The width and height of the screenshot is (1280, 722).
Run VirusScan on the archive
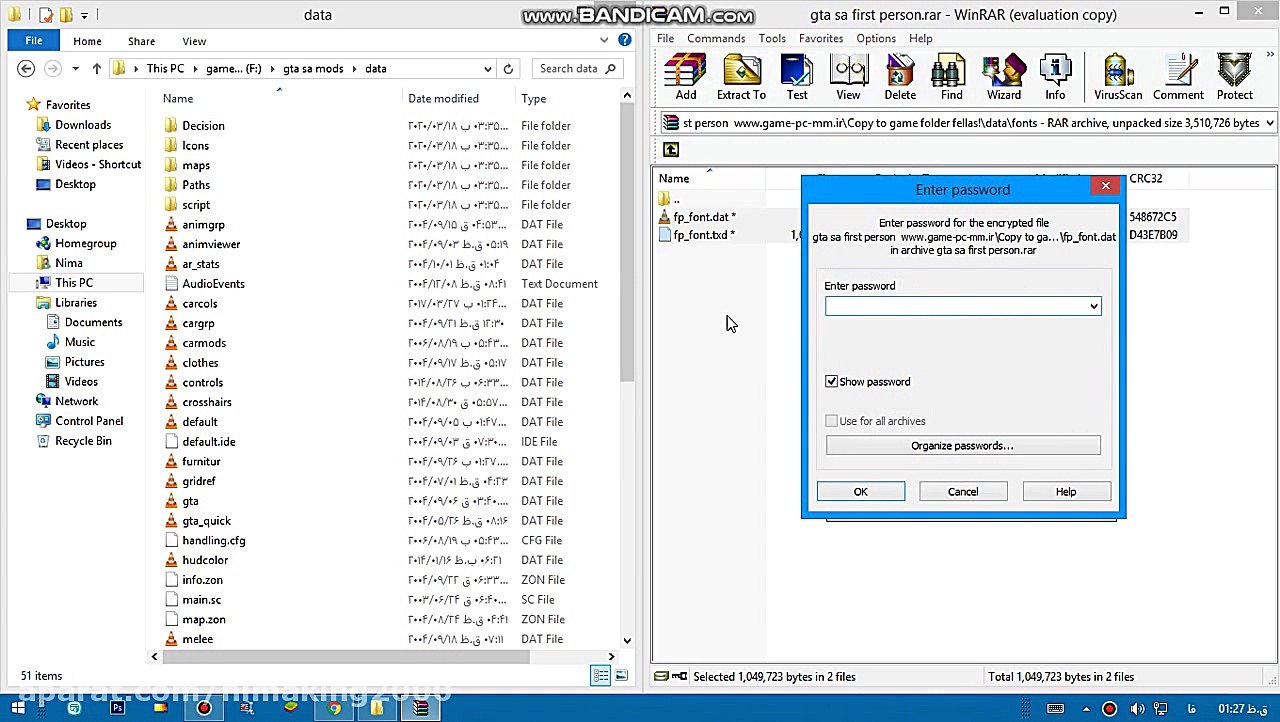(1118, 78)
